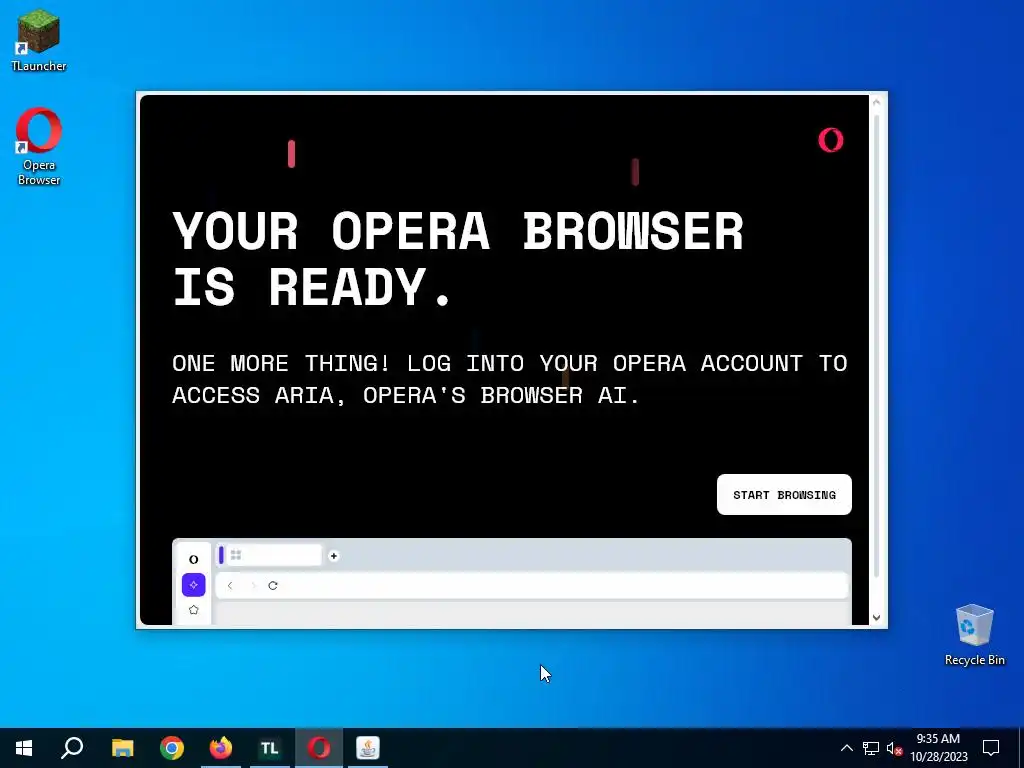
Task: Click the installer vertical scrollbar thumb
Action: [876, 345]
